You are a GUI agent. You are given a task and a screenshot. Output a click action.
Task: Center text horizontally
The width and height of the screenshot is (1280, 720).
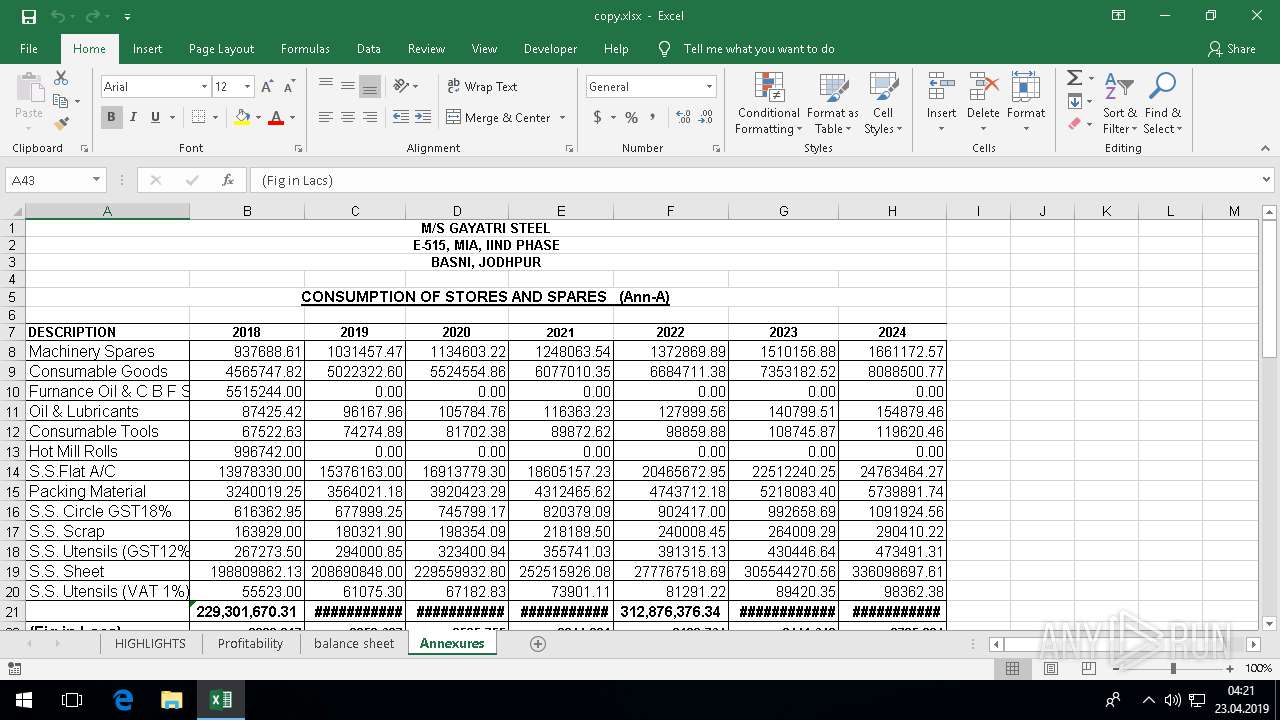[x=348, y=117]
